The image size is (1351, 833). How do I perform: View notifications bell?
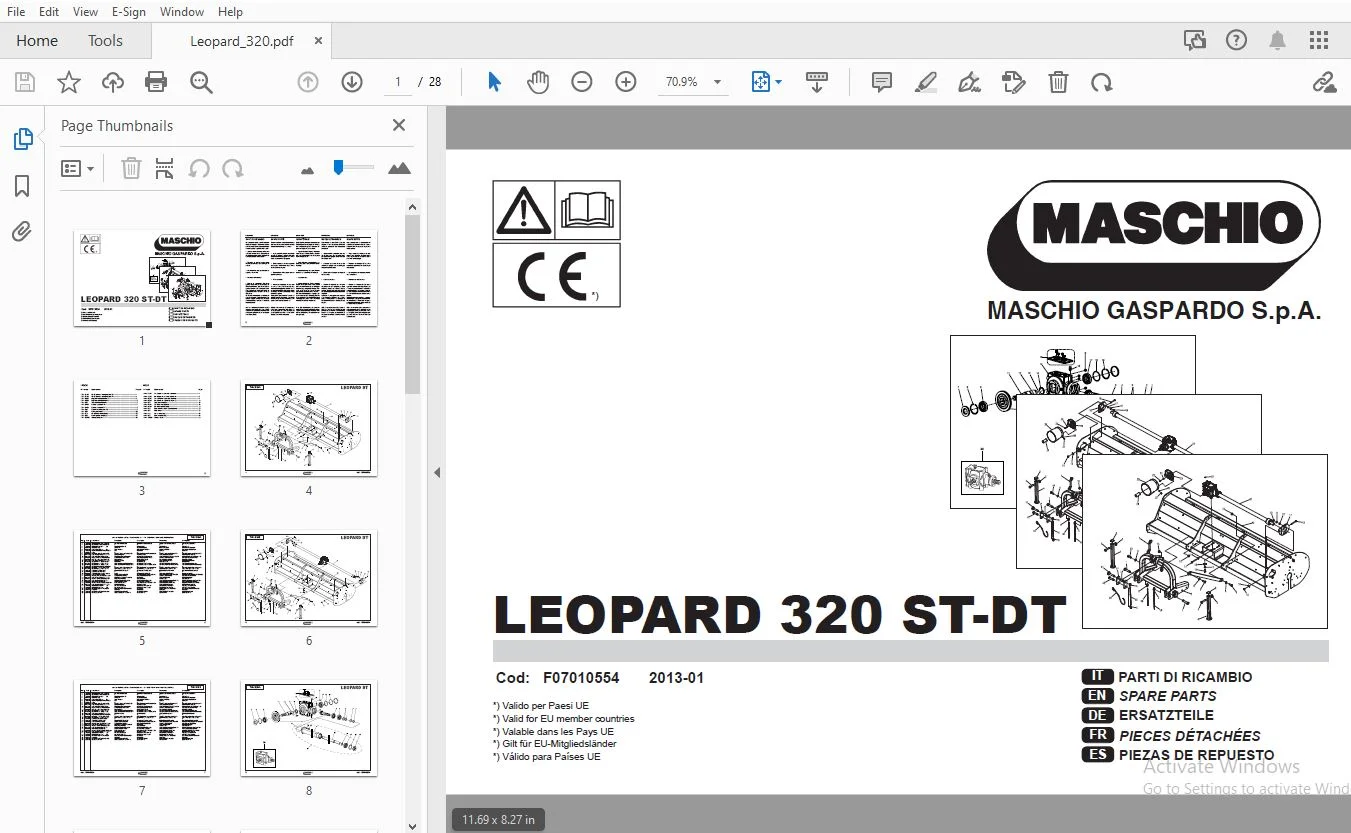1277,41
